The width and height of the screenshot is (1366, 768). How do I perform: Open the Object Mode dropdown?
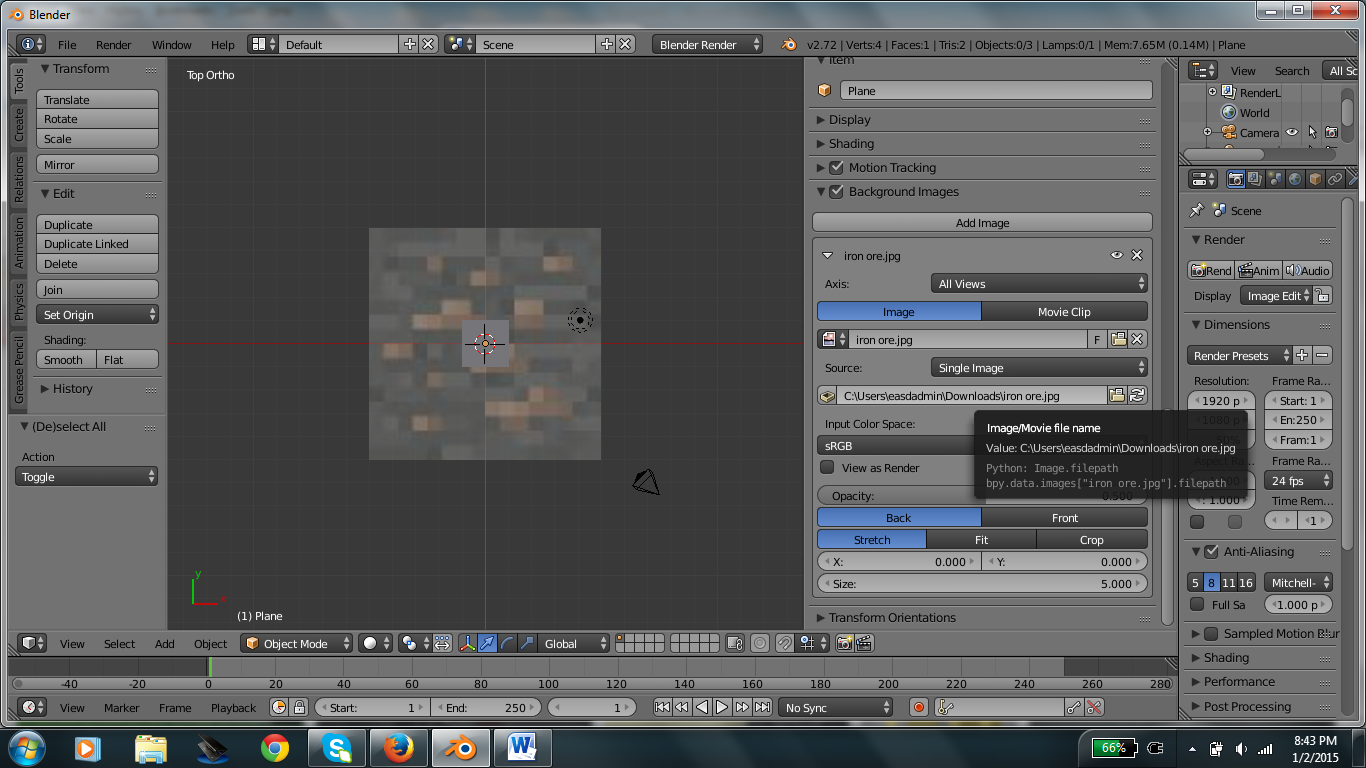(297, 644)
